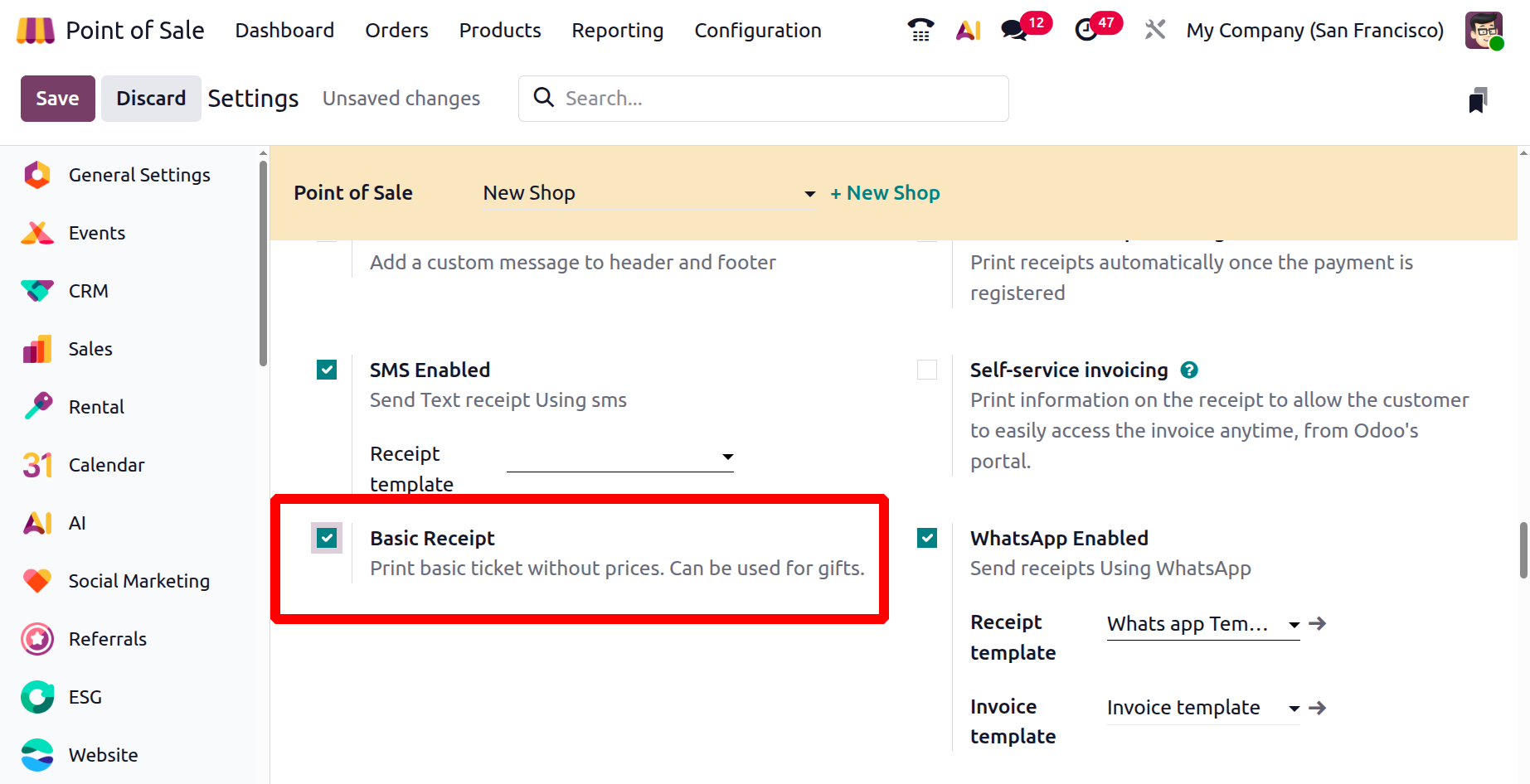Enable the Self-service invoicing checkbox
Screen dimensions: 1530x784
tap(927, 370)
